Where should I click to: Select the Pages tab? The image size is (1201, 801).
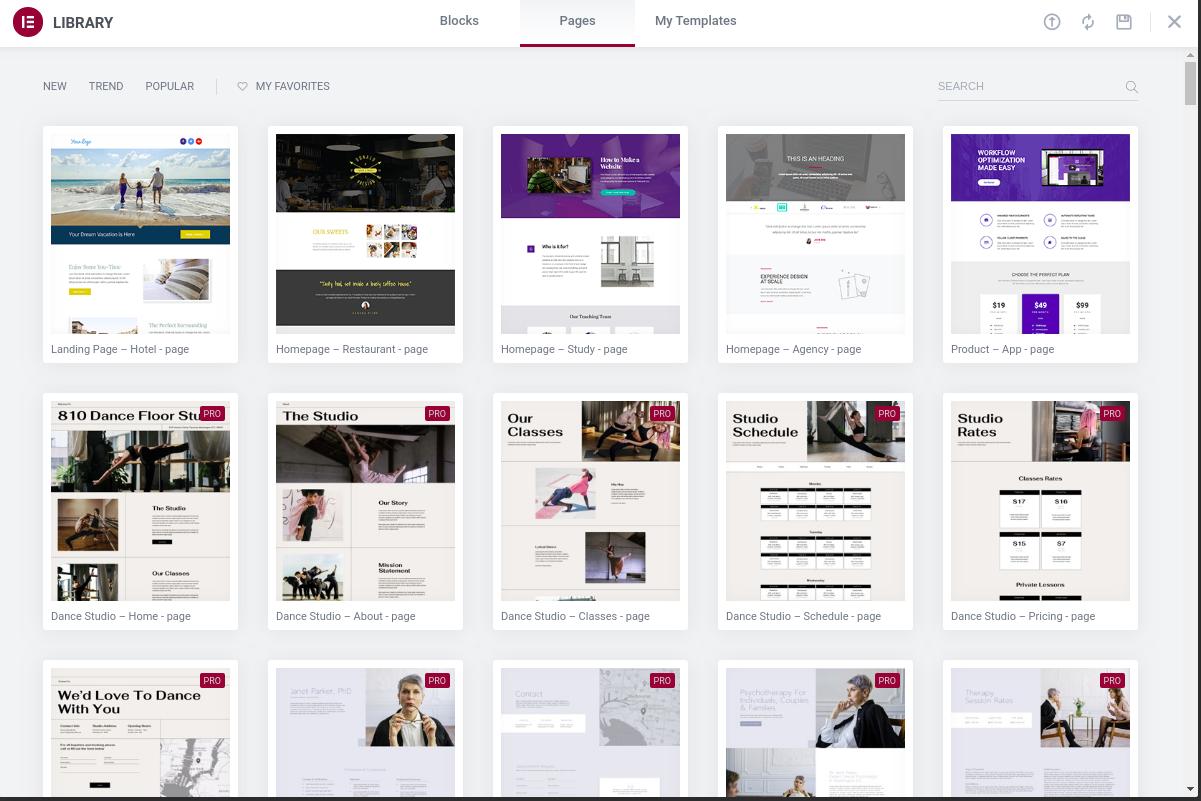pyautogui.click(x=577, y=22)
